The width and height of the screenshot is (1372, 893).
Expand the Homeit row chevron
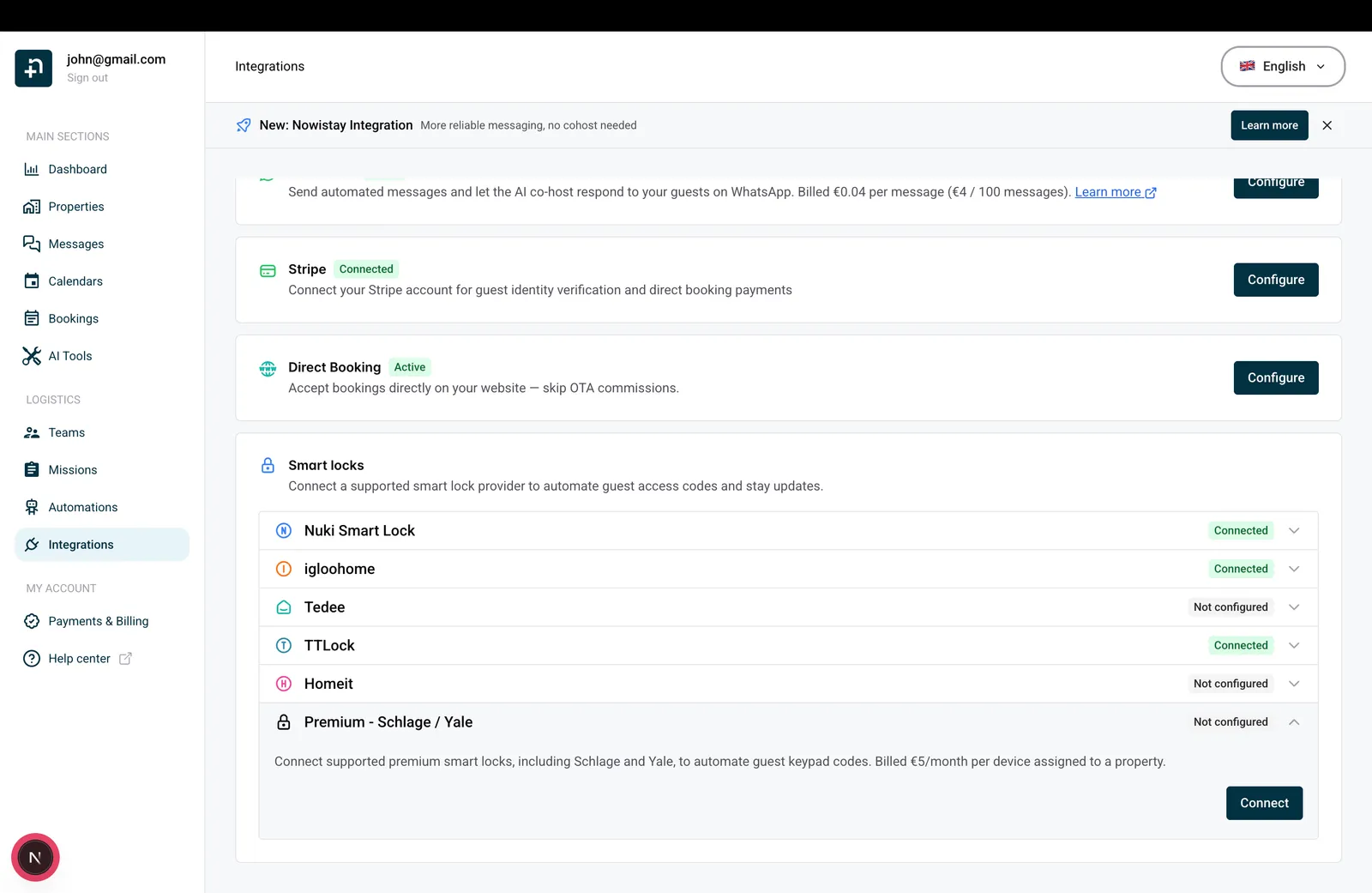(1294, 684)
